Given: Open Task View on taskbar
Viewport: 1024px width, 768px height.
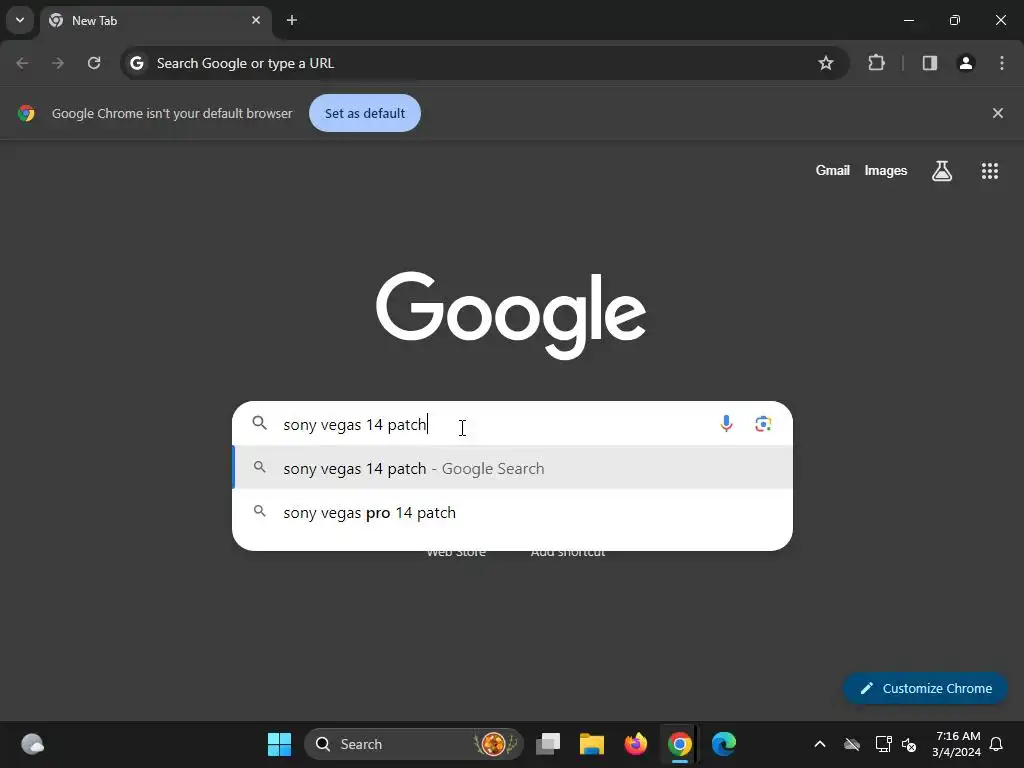Looking at the screenshot, I should click(548, 744).
